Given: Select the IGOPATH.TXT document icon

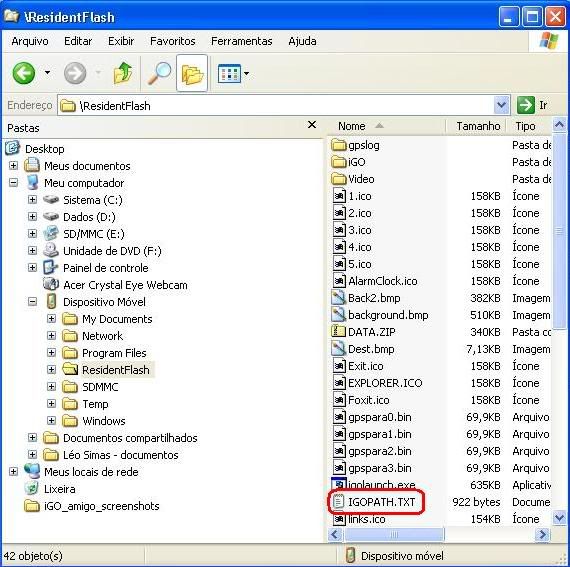Looking at the screenshot, I should pos(338,502).
